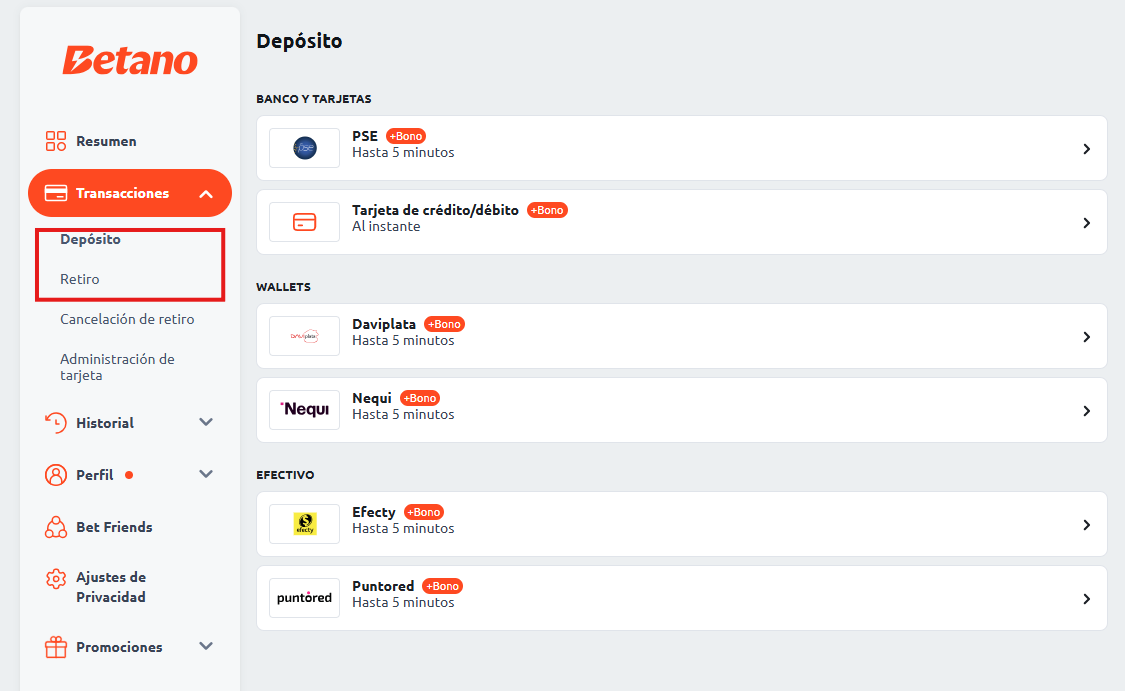Click the Perfil user icon
This screenshot has width=1125, height=691.
[55, 475]
